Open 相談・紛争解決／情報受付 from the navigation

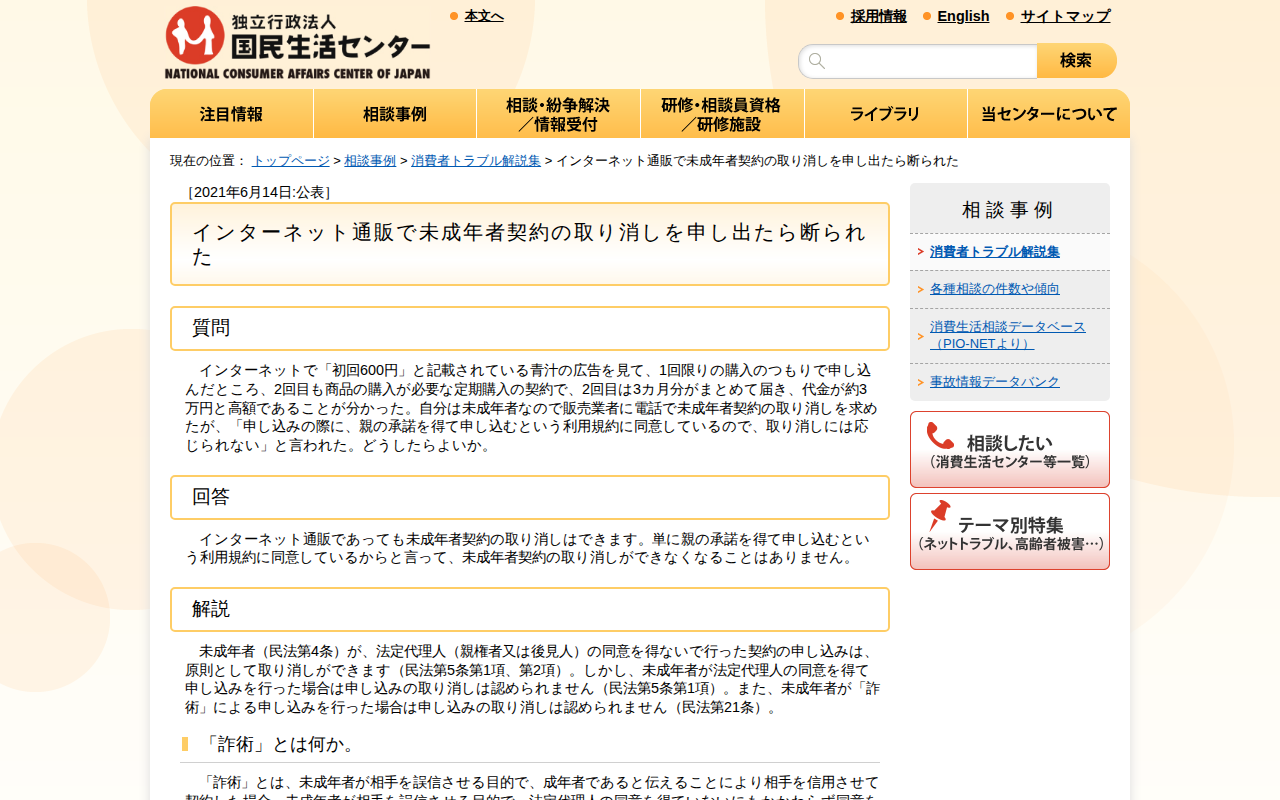558,113
